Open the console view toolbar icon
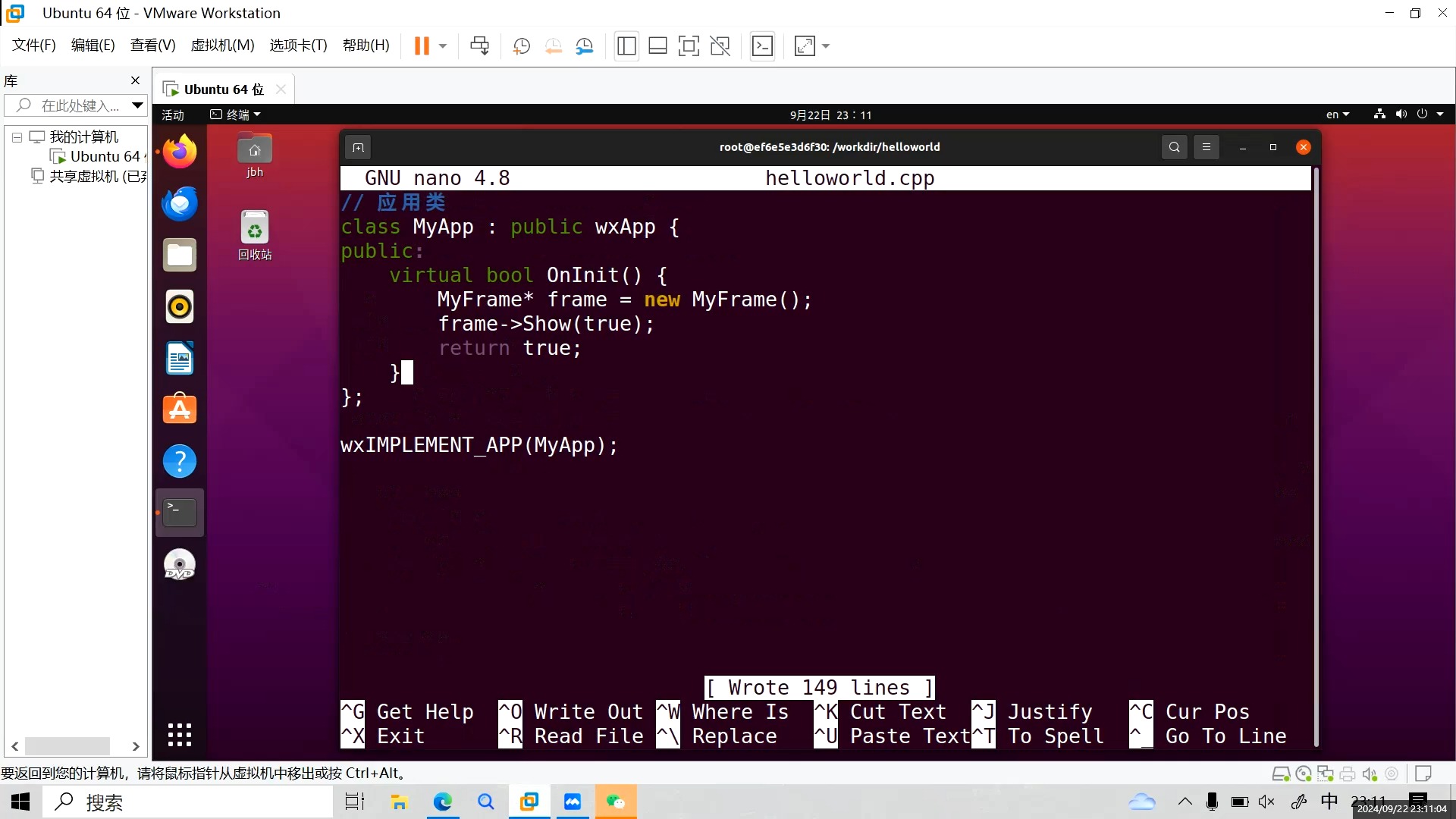 (762, 46)
